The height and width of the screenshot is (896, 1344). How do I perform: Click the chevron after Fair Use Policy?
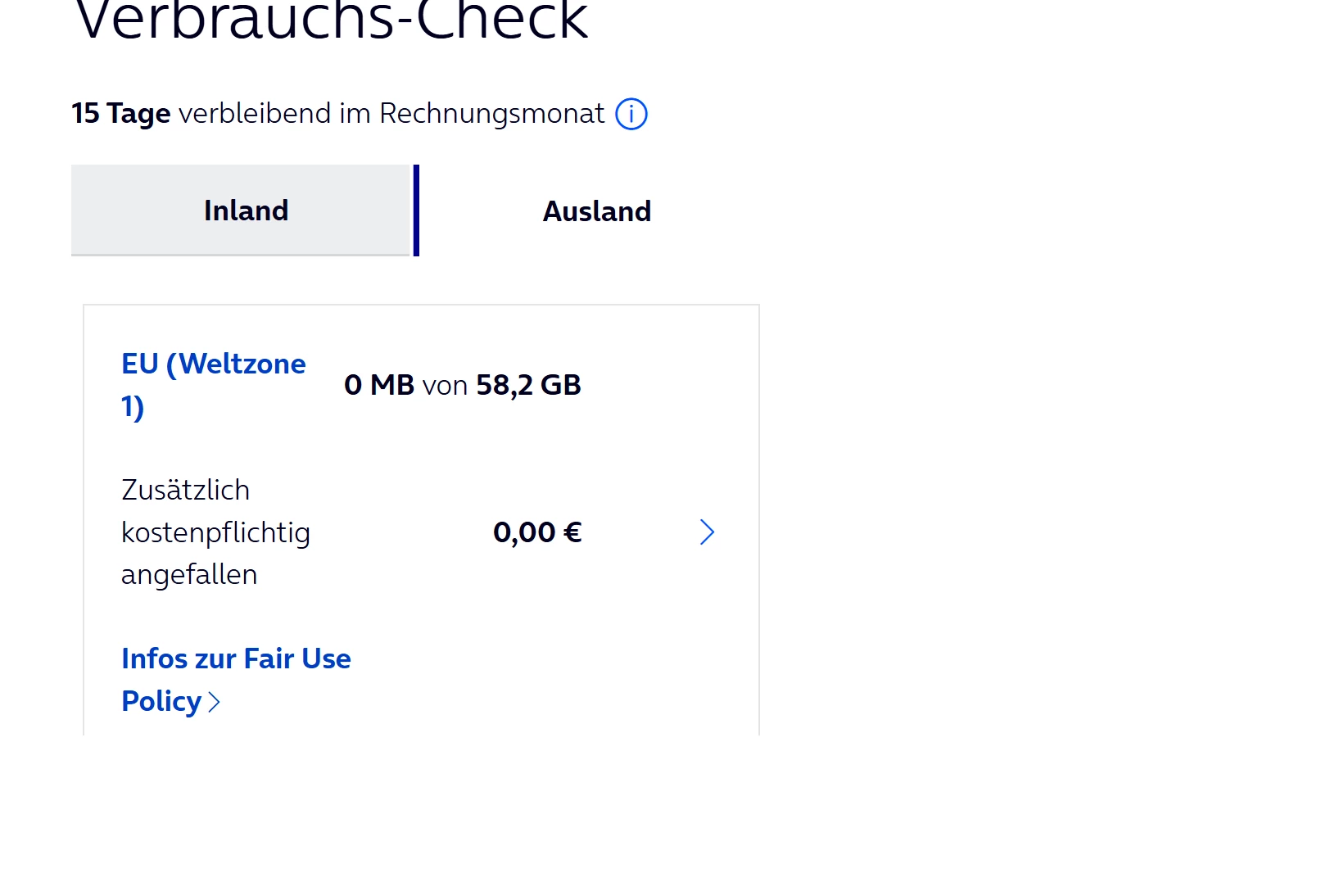point(214,702)
